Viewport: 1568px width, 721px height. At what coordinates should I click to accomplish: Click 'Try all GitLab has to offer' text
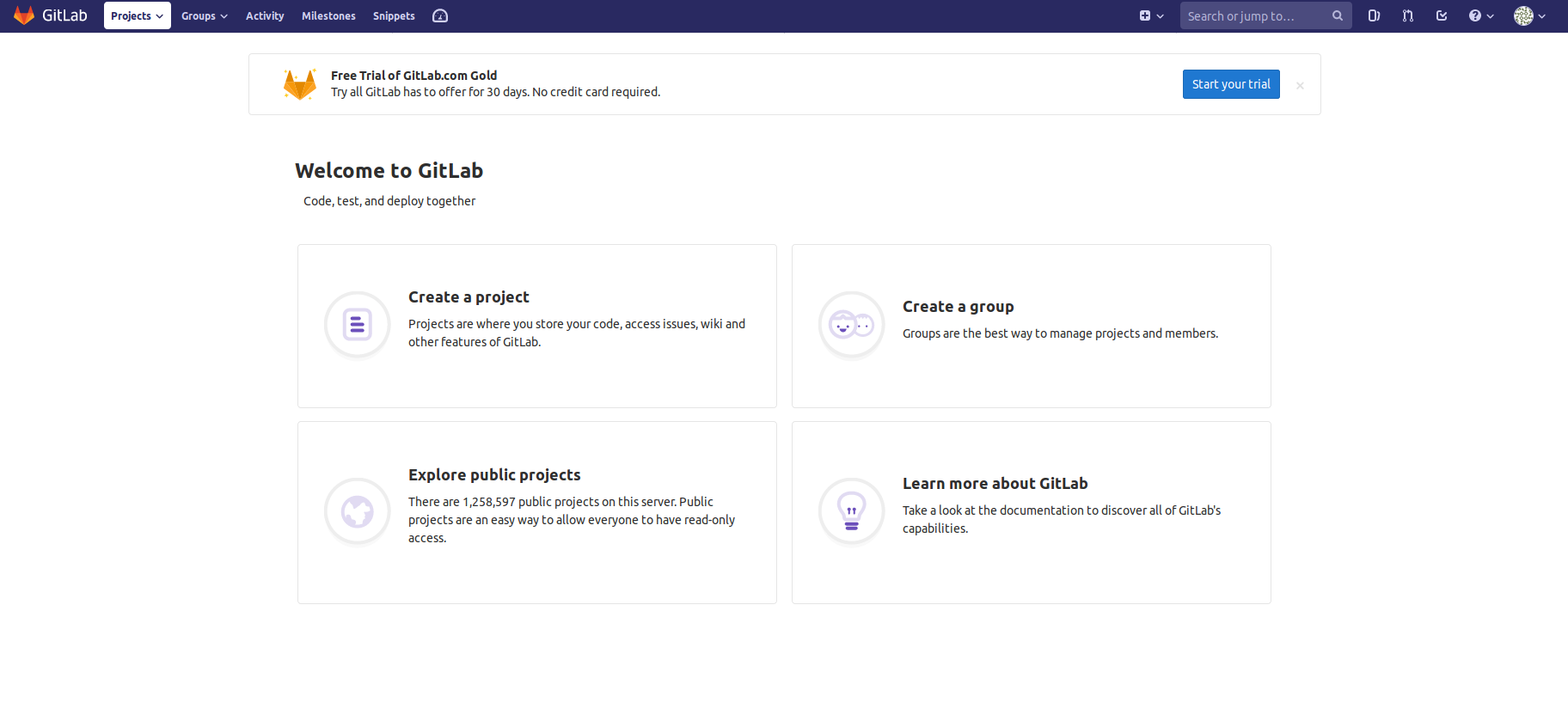tap(495, 92)
